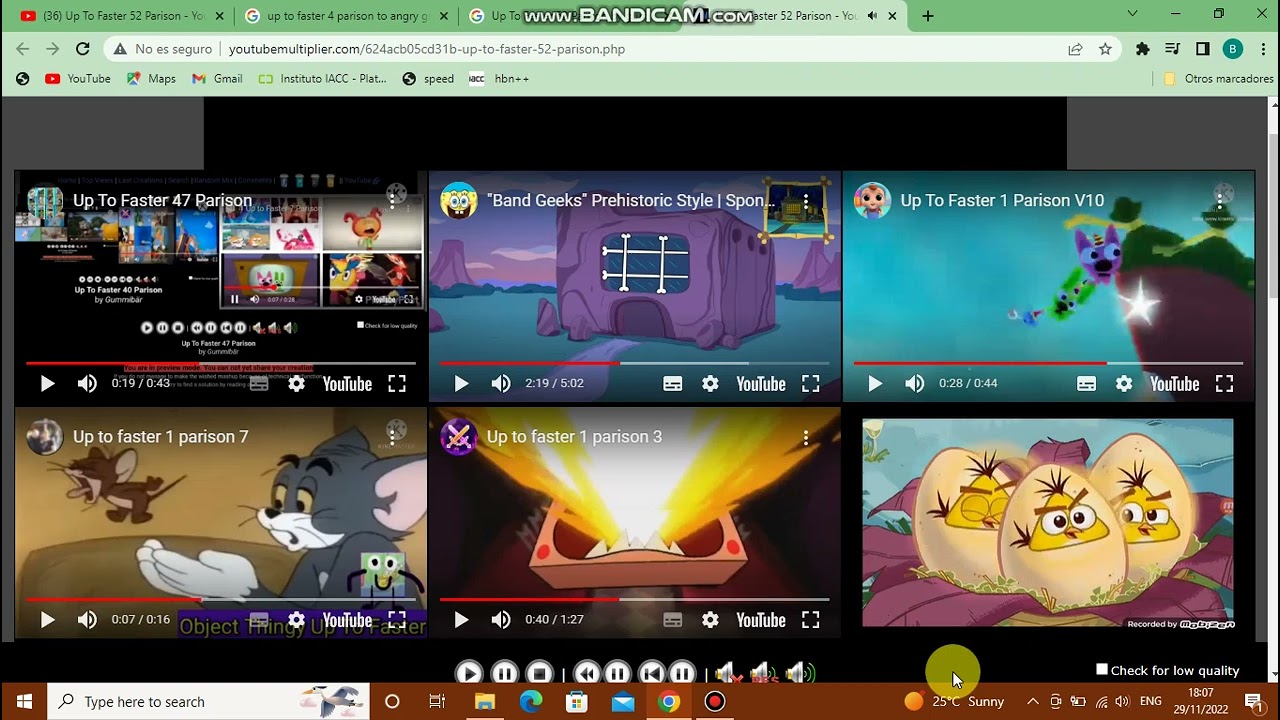Open the SpongeBob channel avatar on Band Geeks
The image size is (1280, 720).
click(459, 201)
